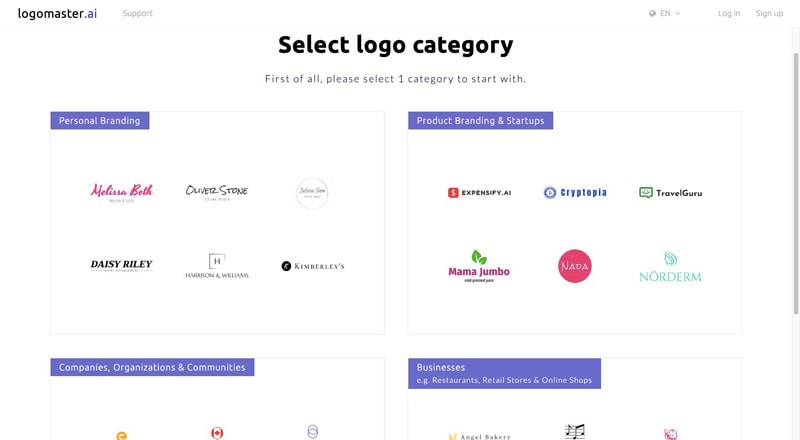Click the Mama Jumbo leaf logo

(x=479, y=257)
